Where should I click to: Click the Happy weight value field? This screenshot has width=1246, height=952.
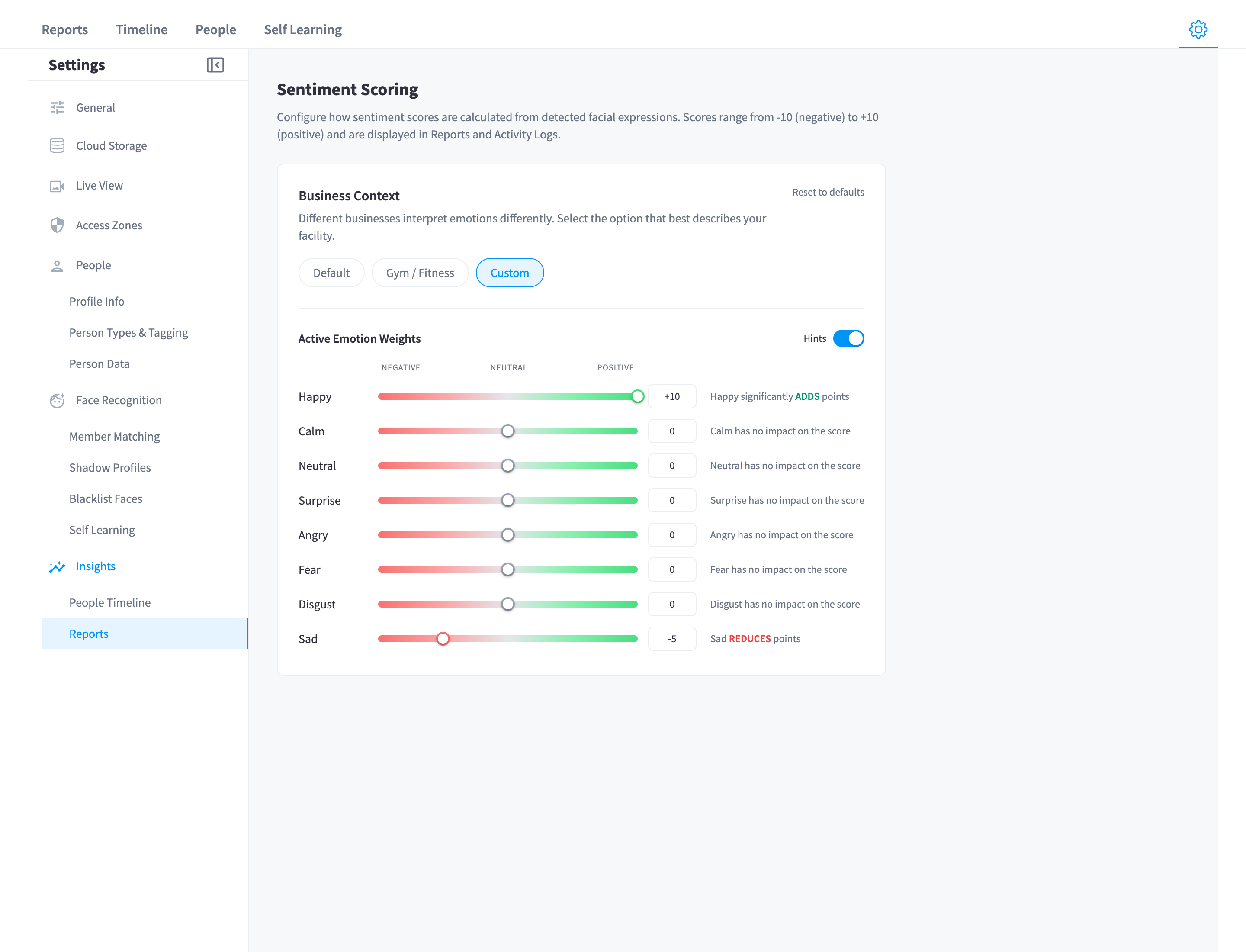672,397
